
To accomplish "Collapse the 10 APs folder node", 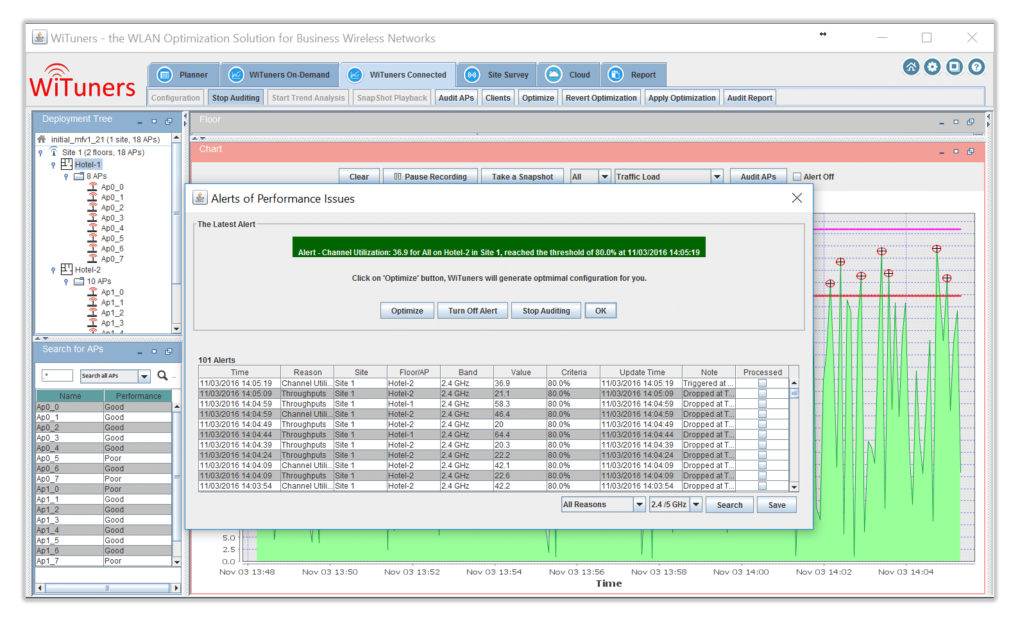I will [x=66, y=282].
